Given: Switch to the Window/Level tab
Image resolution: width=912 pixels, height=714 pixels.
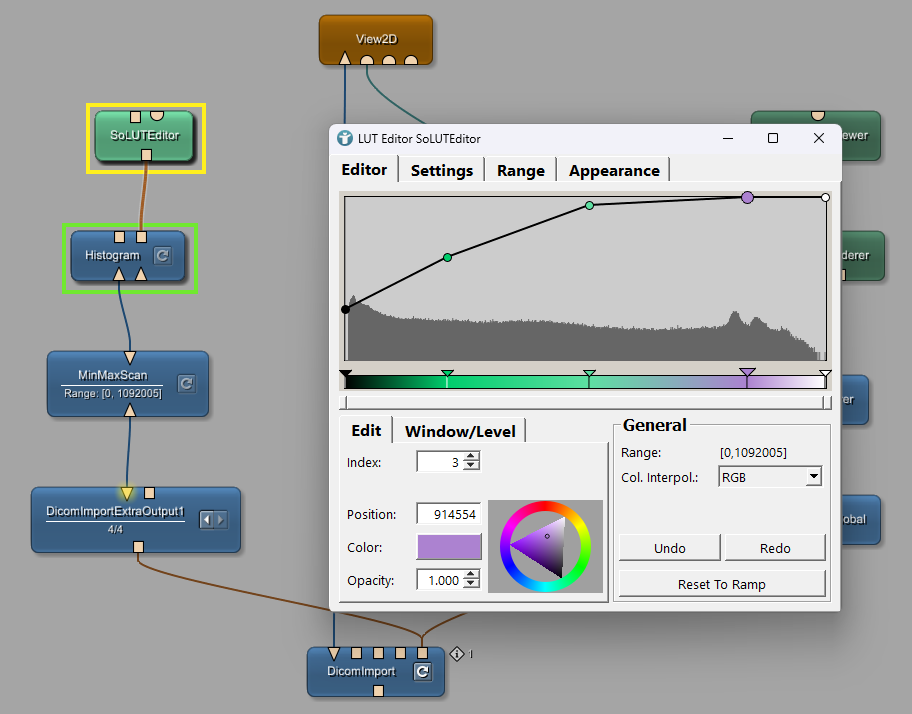Looking at the screenshot, I should 460,431.
